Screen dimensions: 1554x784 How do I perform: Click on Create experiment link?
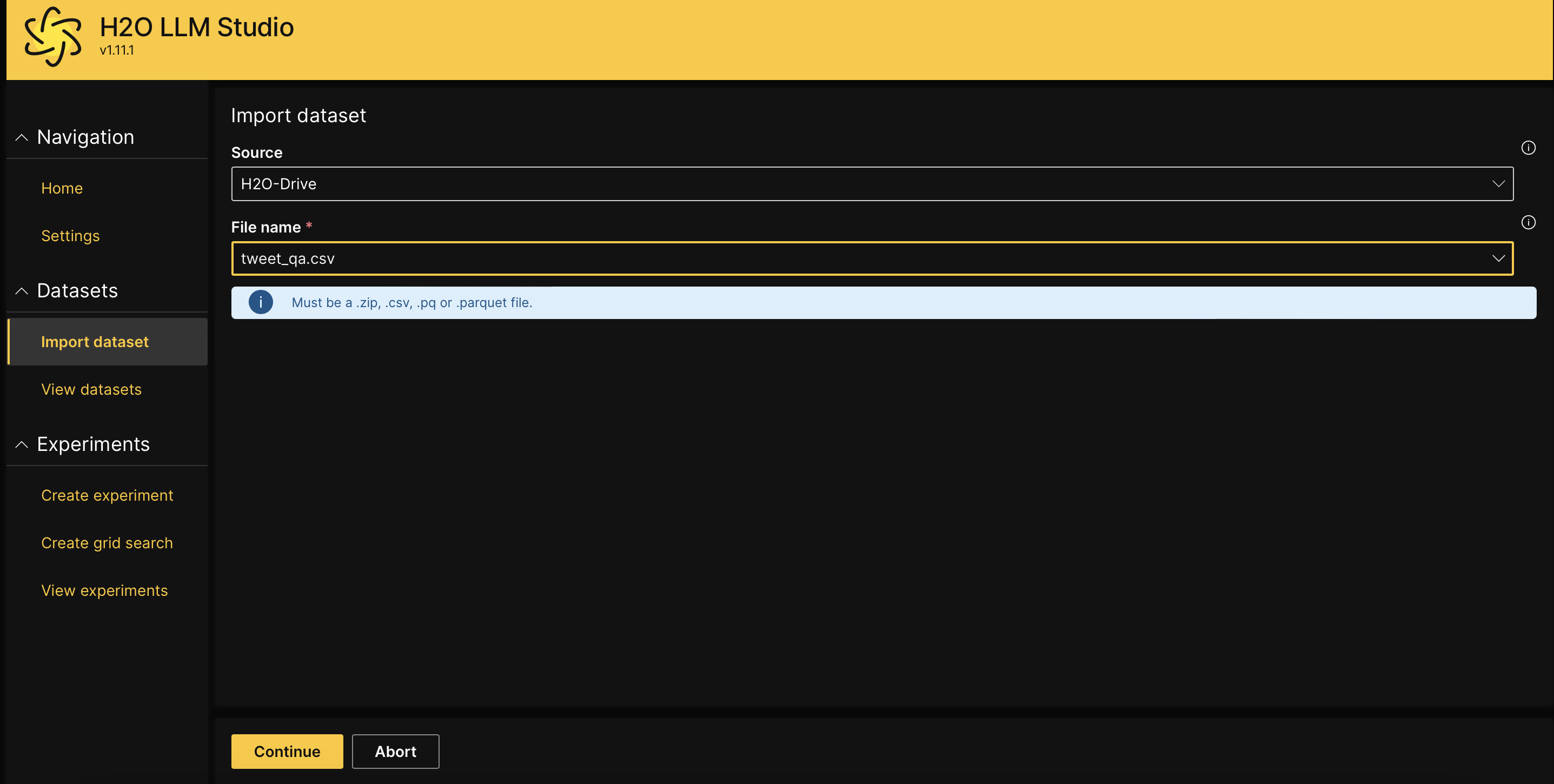(107, 494)
